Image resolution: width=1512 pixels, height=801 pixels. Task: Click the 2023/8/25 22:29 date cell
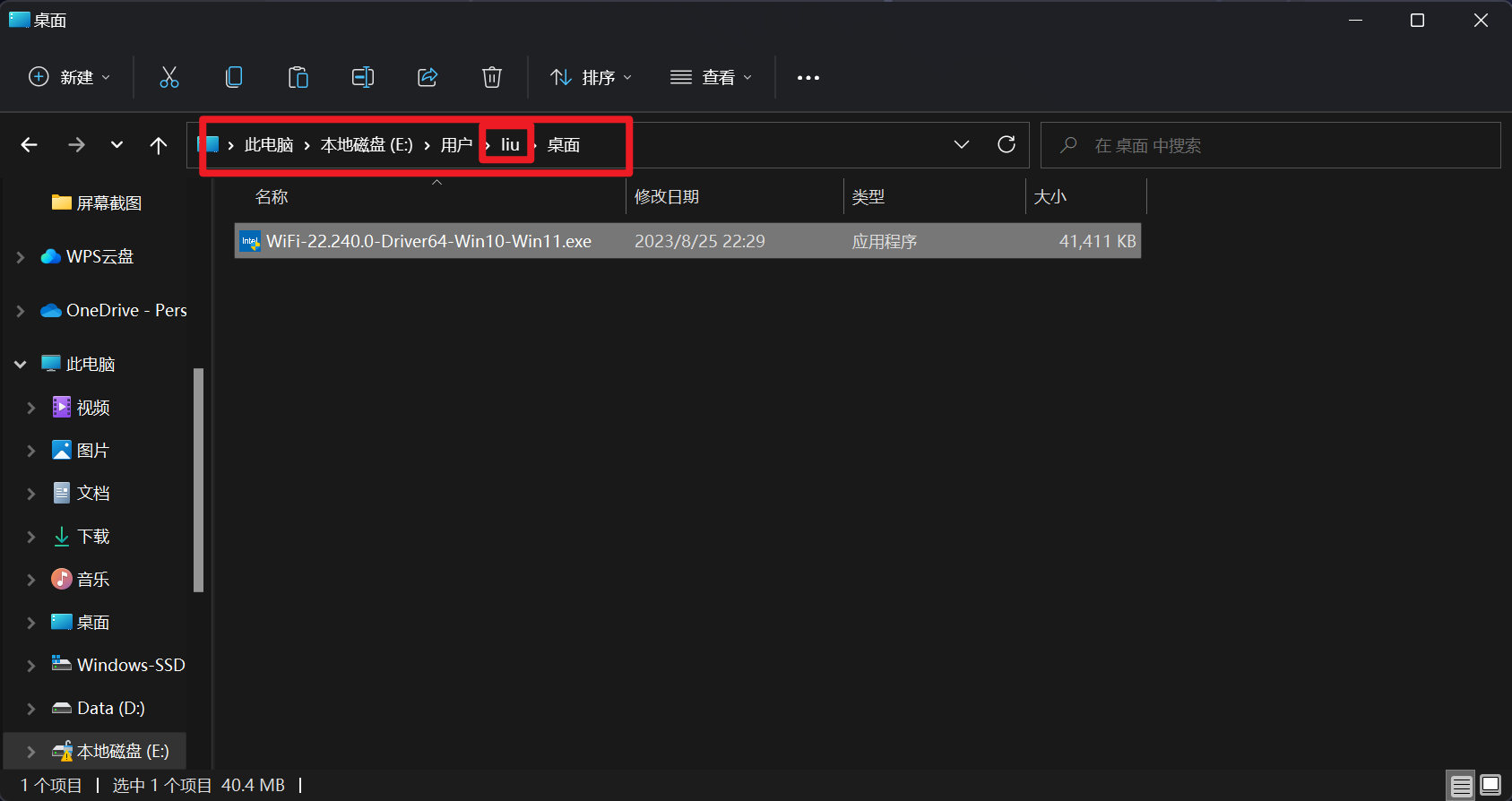700,241
